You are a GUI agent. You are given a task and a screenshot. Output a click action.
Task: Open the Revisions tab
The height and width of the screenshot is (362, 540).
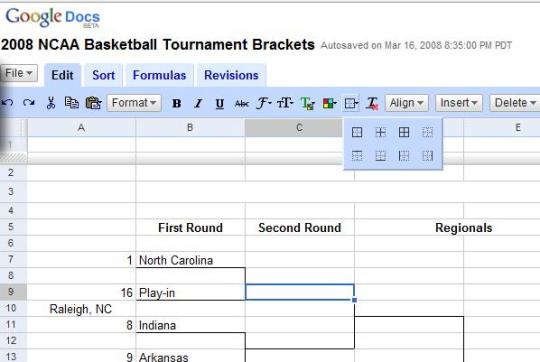pyautogui.click(x=231, y=75)
